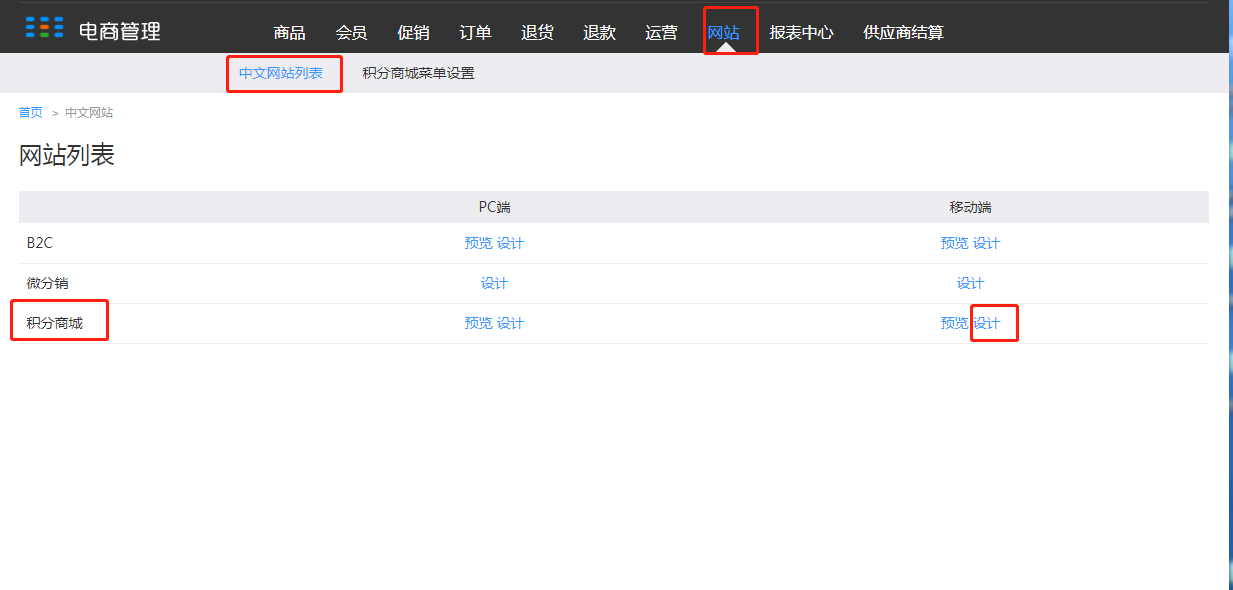The height and width of the screenshot is (590, 1233).
Task: Preview the 积分商城 移动端 site
Action: pos(954,323)
